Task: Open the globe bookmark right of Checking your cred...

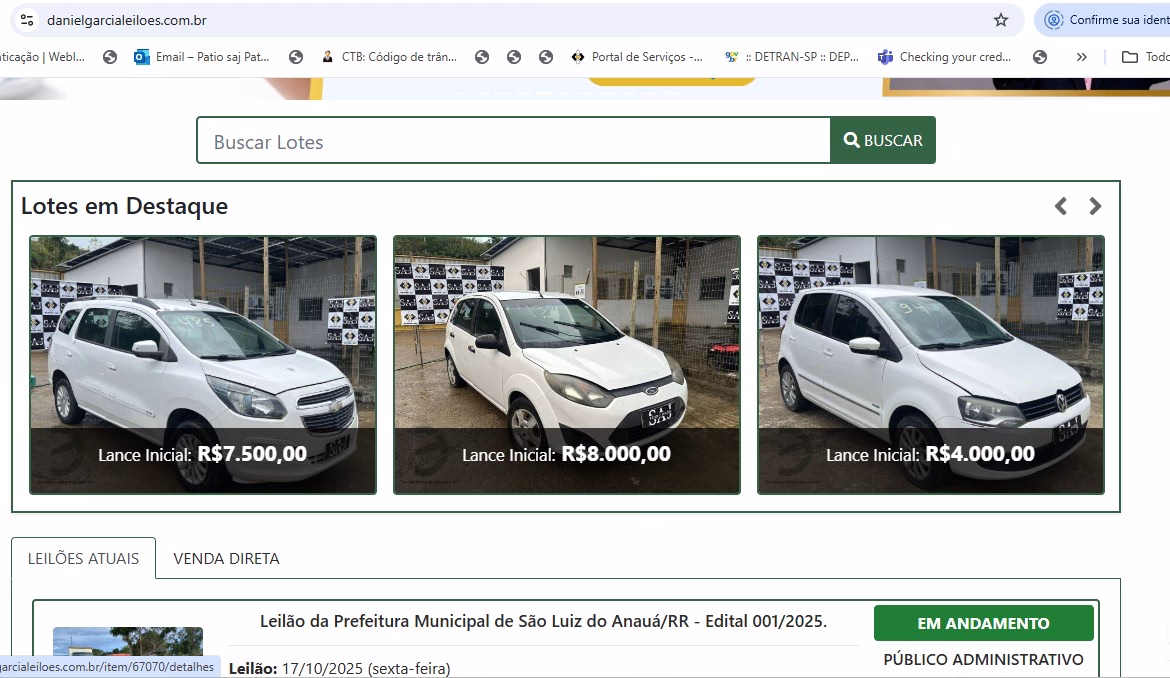Action: (1040, 57)
